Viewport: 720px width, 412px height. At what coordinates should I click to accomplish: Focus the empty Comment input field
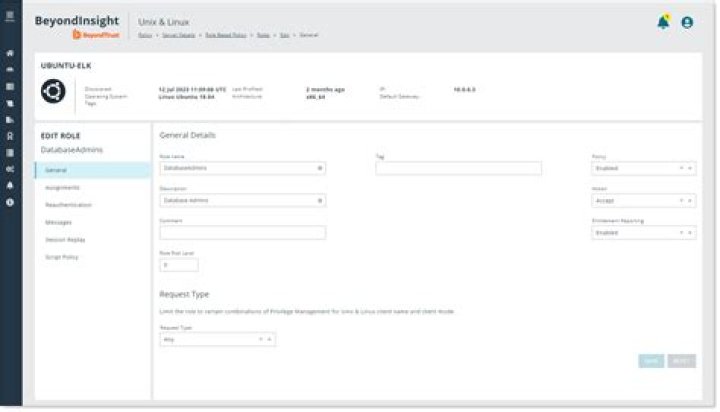tap(242, 233)
